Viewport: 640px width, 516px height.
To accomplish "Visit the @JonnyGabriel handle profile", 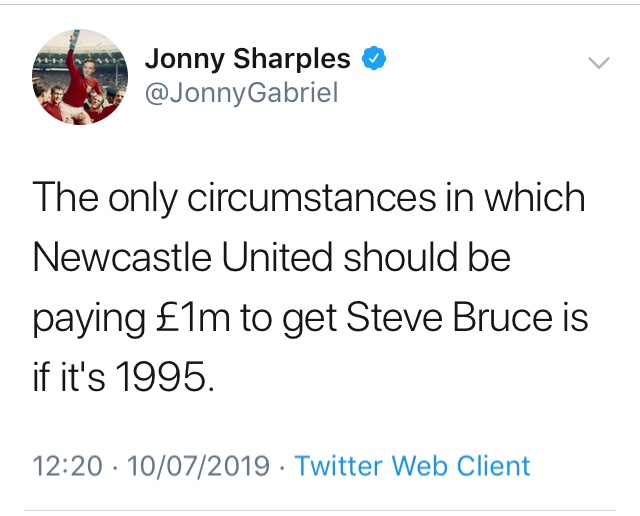I will (x=242, y=93).
